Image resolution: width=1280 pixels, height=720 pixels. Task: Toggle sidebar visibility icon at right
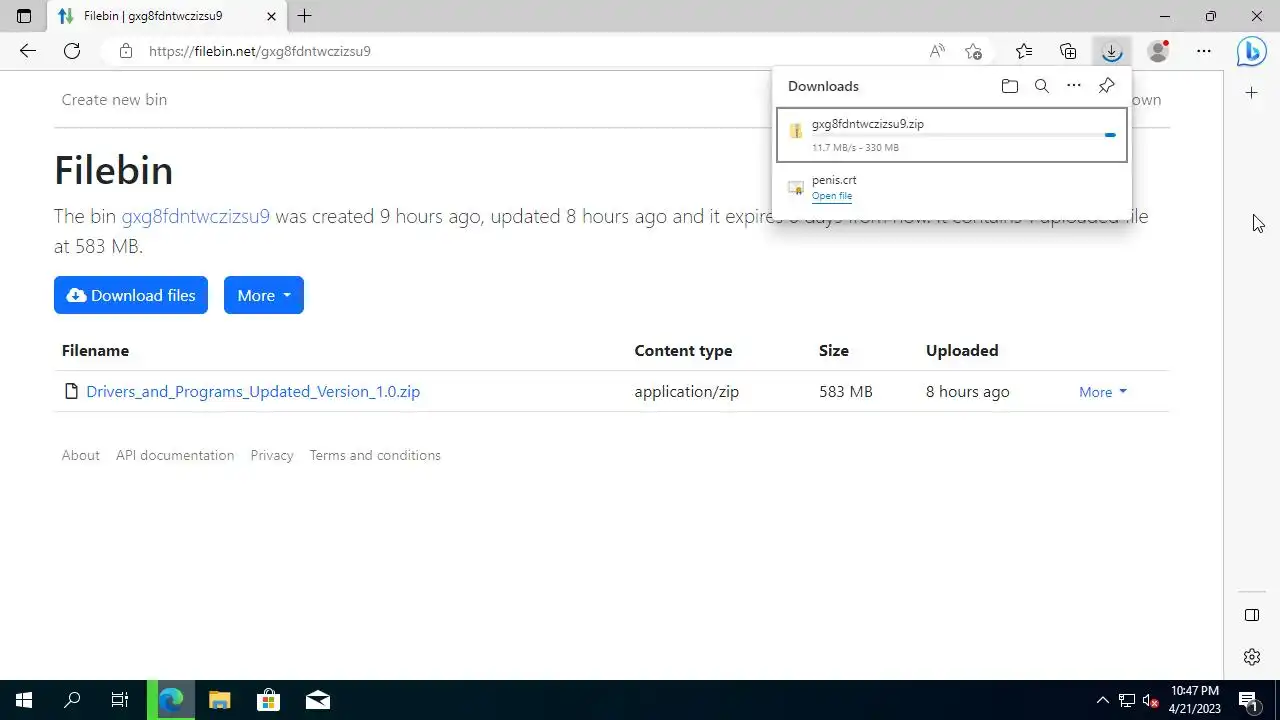[1252, 615]
